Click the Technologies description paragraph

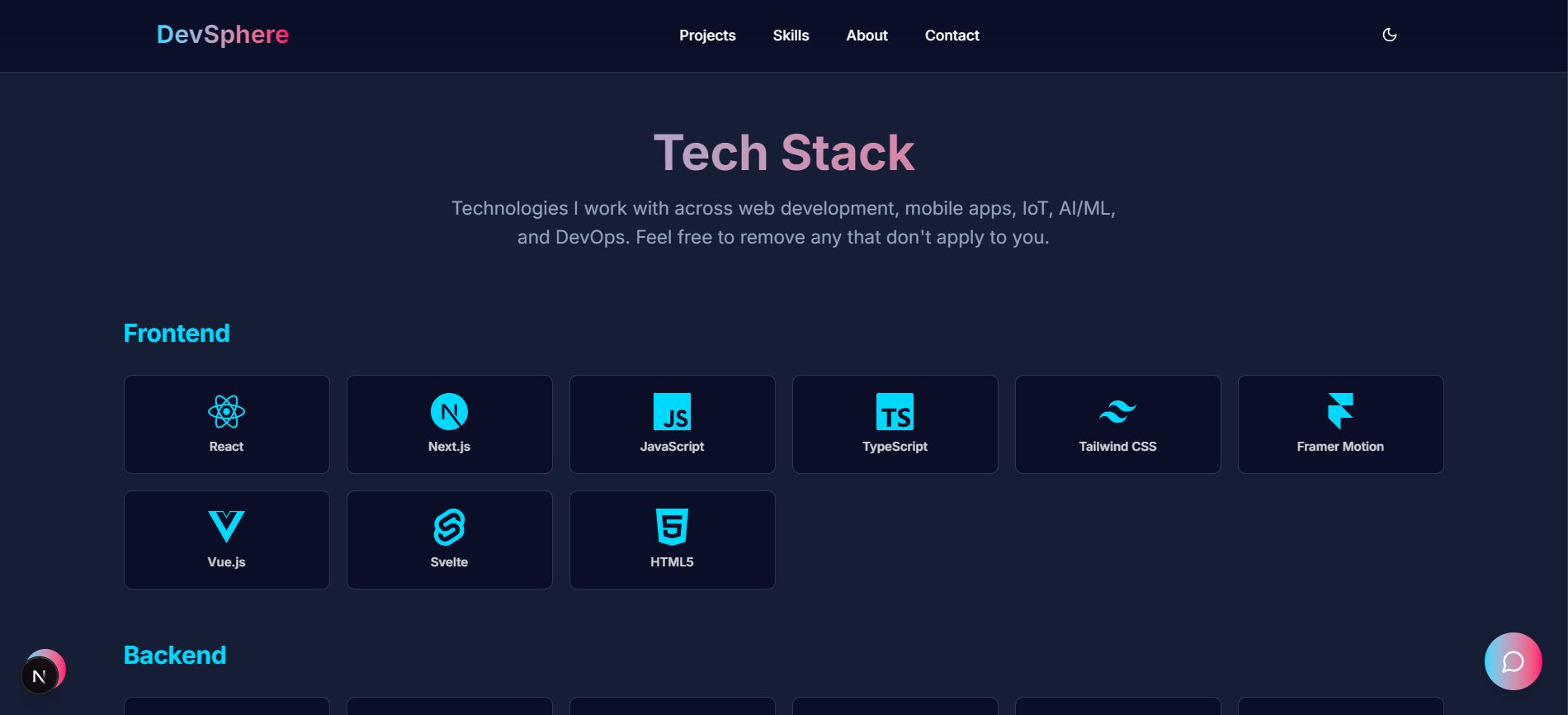pyautogui.click(x=783, y=223)
